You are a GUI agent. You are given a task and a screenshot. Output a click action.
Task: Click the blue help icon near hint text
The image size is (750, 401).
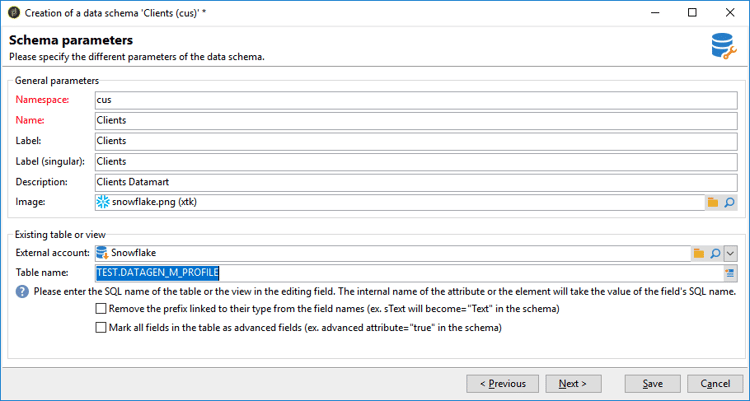(x=23, y=292)
